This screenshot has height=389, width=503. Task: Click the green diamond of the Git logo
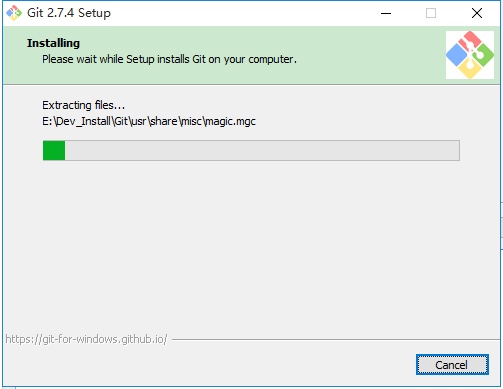[483, 55]
